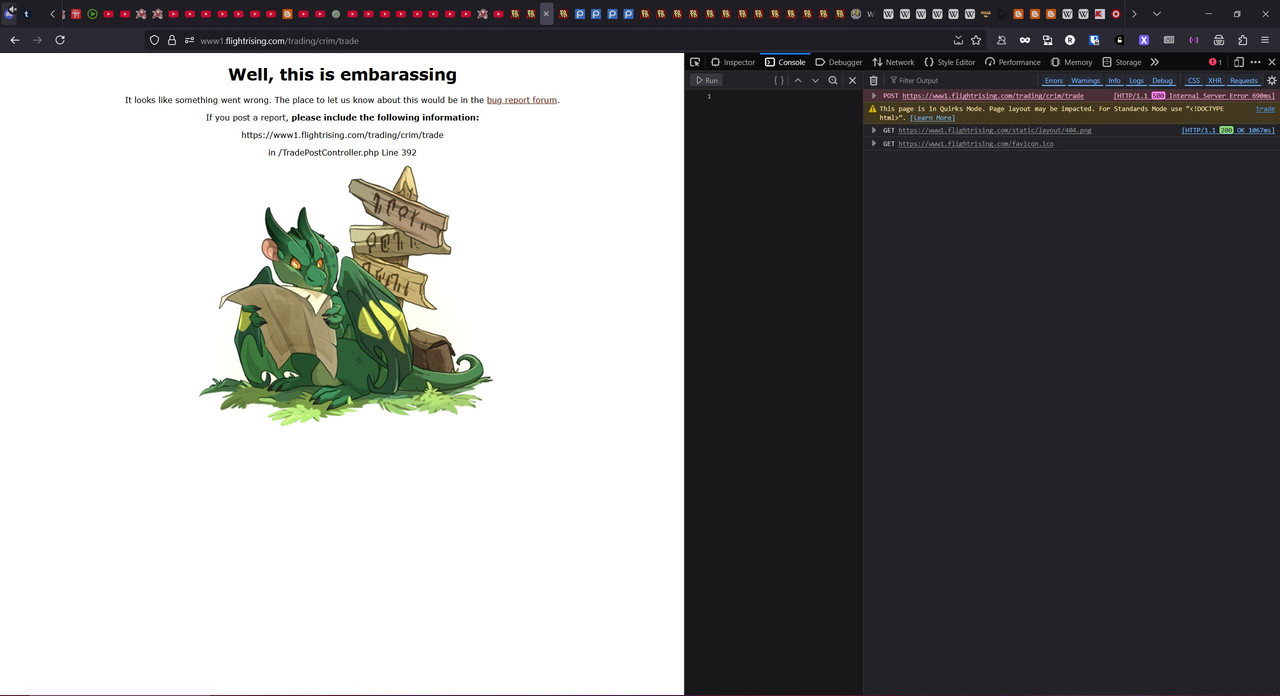Switch to the Style Editor tab
1280x696 pixels.
[x=950, y=62]
